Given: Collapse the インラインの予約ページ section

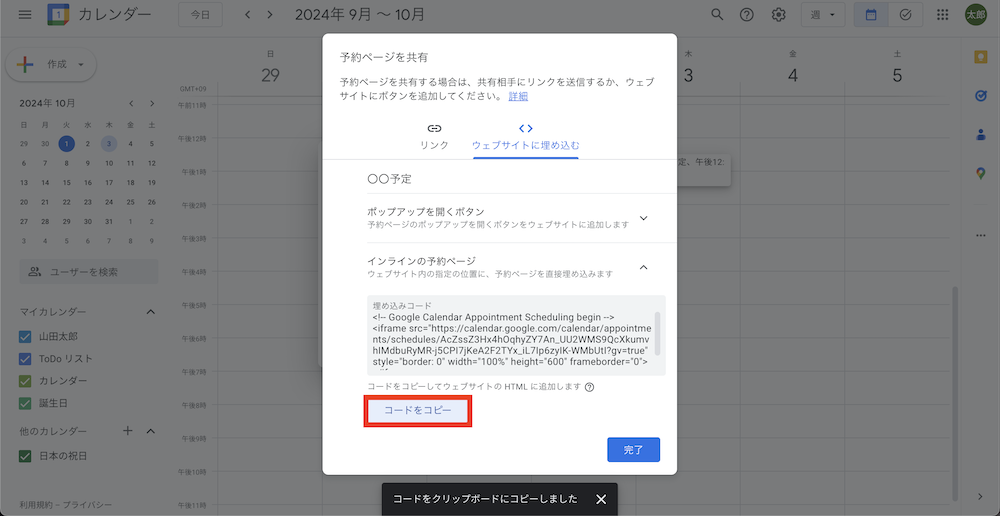Looking at the screenshot, I should pos(643,267).
